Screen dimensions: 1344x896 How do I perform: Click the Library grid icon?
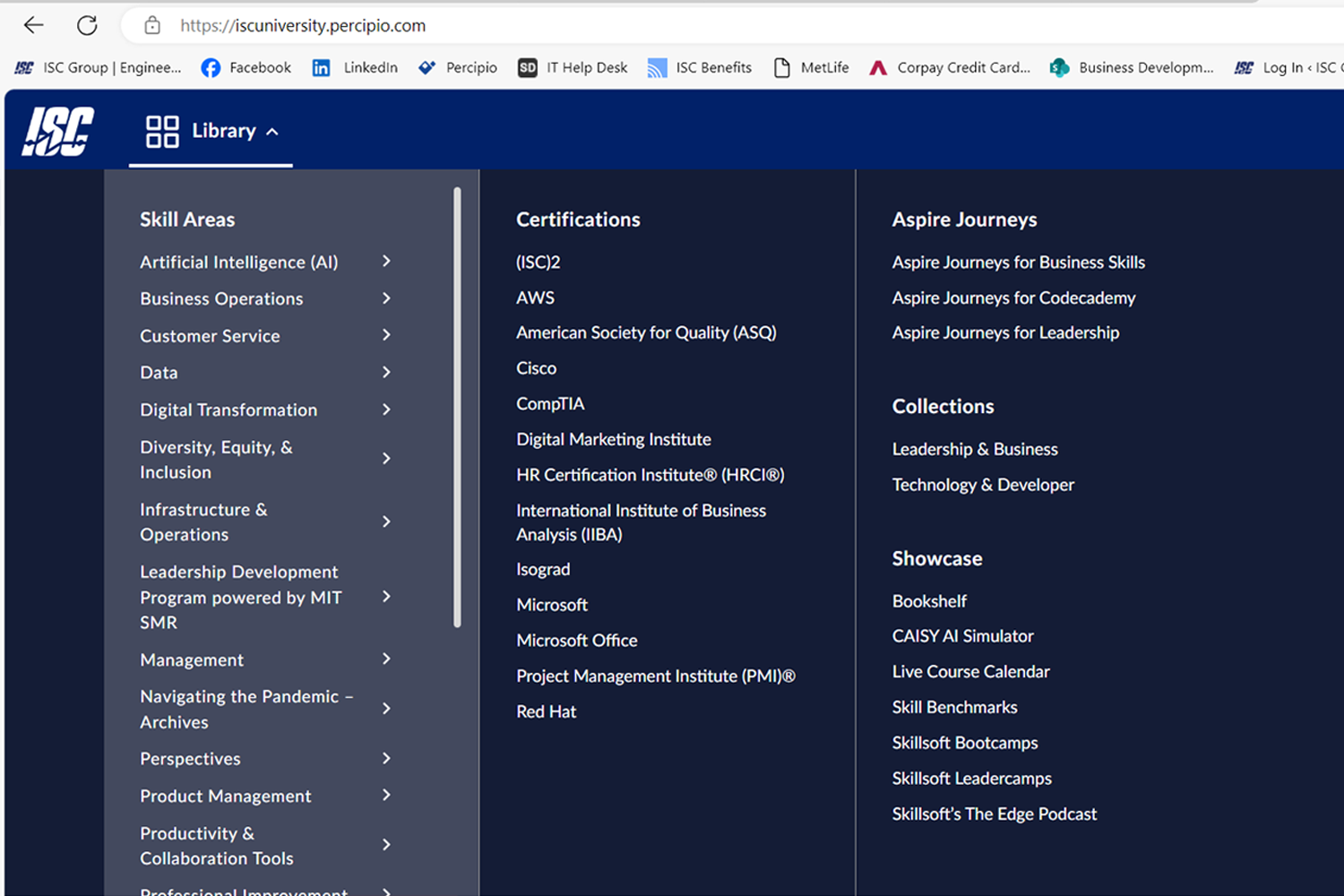(x=162, y=132)
